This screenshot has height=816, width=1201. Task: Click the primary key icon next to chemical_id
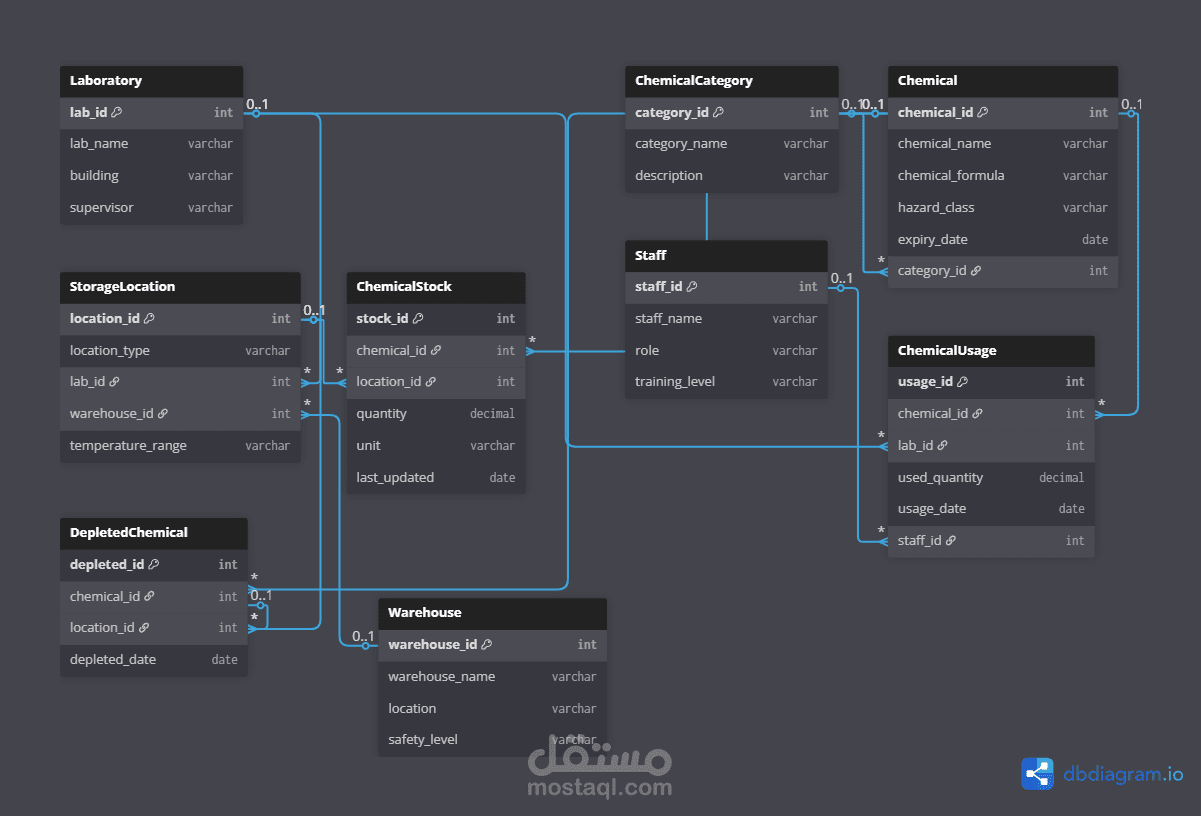point(983,112)
